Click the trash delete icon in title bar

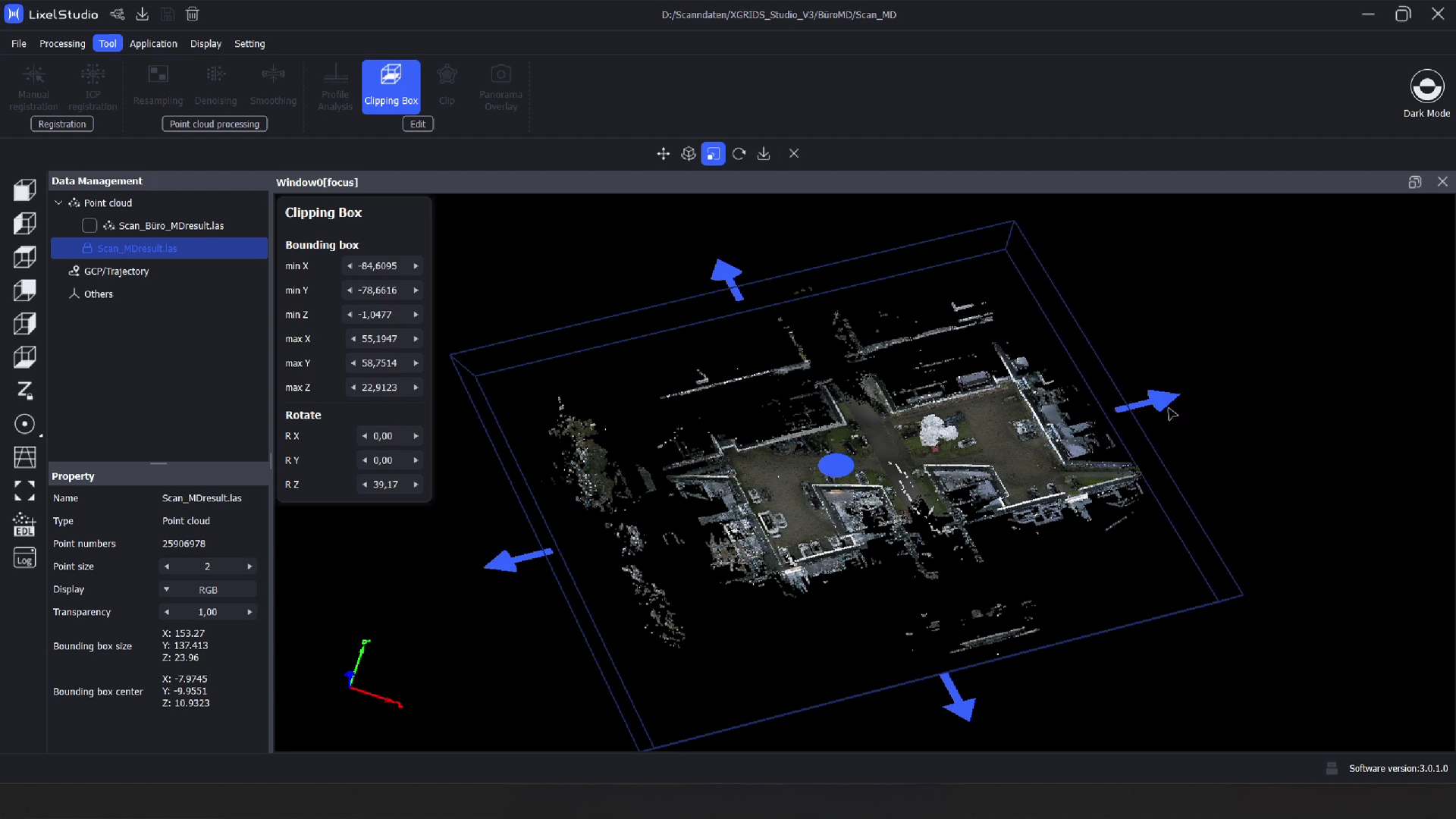[193, 14]
